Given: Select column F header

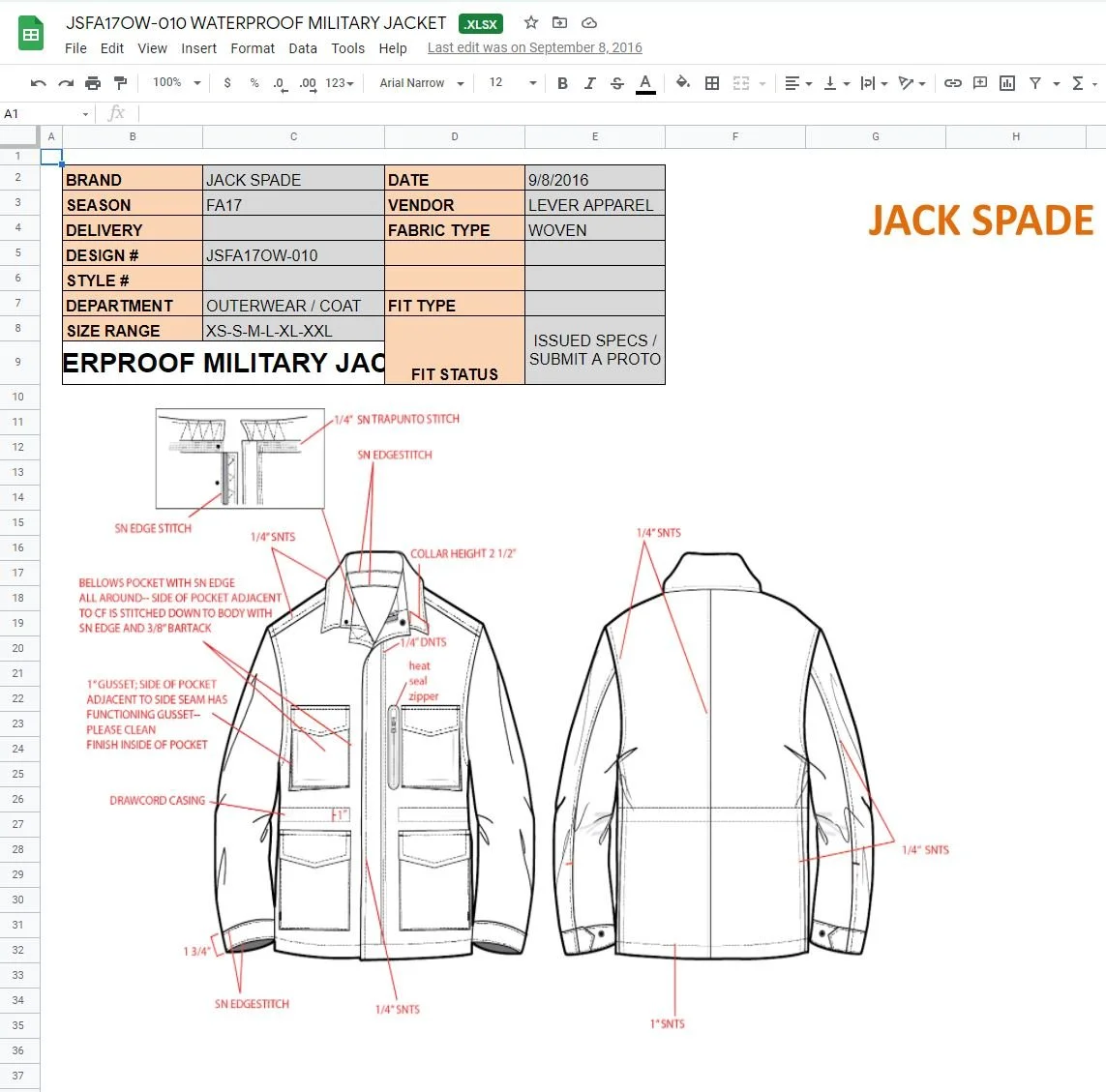Looking at the screenshot, I should (735, 136).
